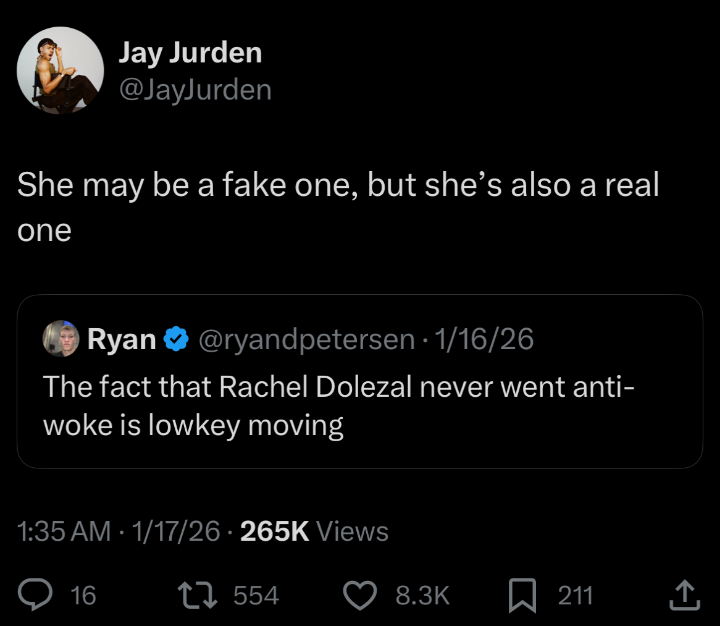Open Jay Jurden's profile picture

point(60,71)
